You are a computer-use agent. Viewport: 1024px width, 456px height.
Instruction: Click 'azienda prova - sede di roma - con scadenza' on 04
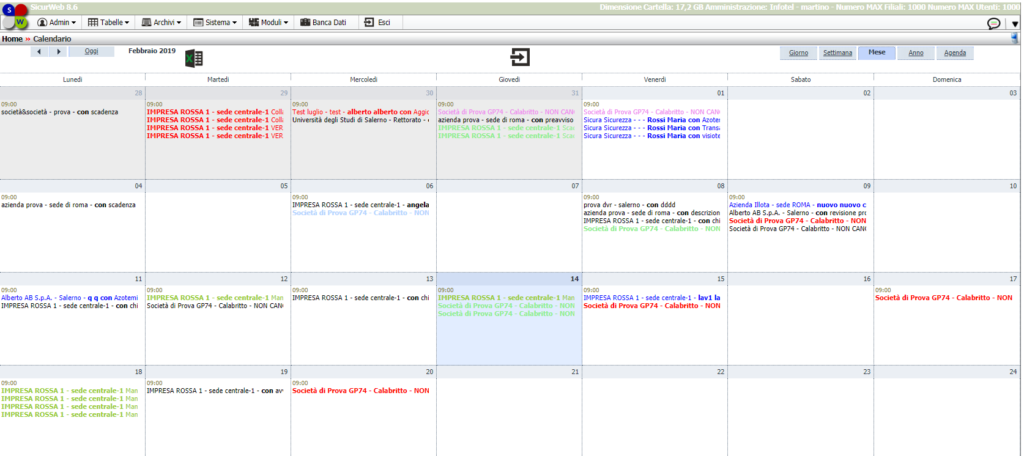[69, 204]
